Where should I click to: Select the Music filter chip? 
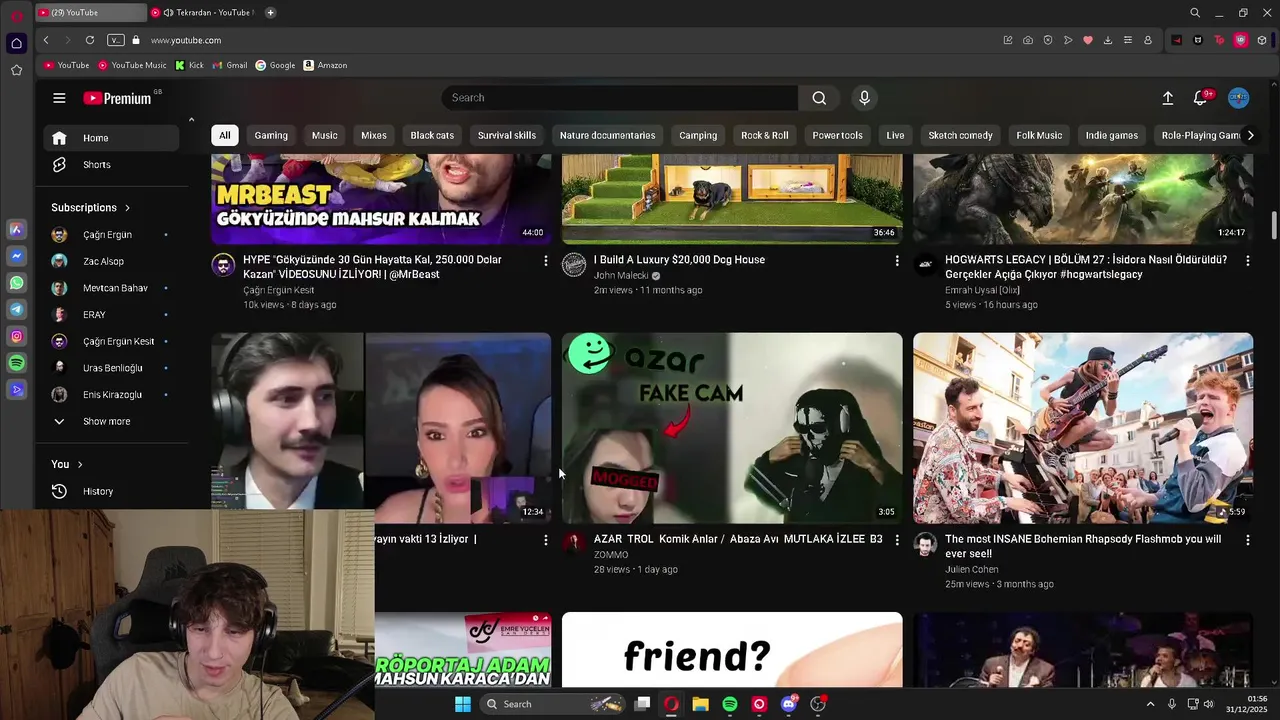click(325, 135)
